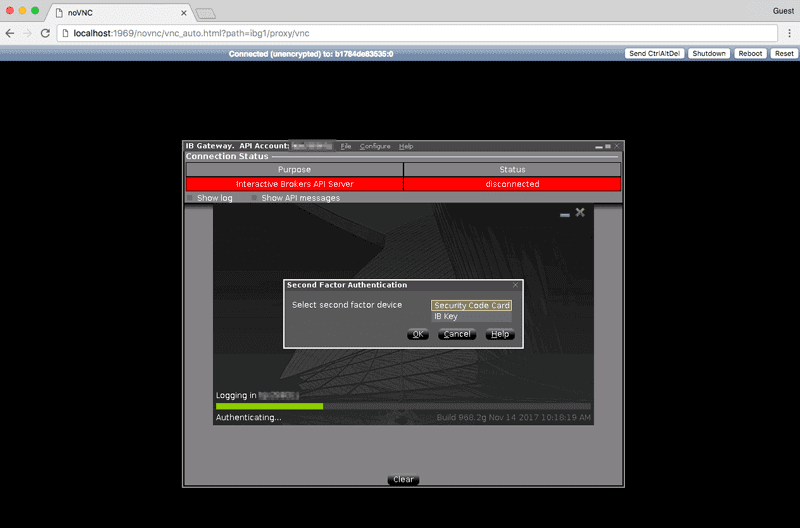The width and height of the screenshot is (800, 528).
Task: Reload the noVNC page
Action: click(45, 33)
